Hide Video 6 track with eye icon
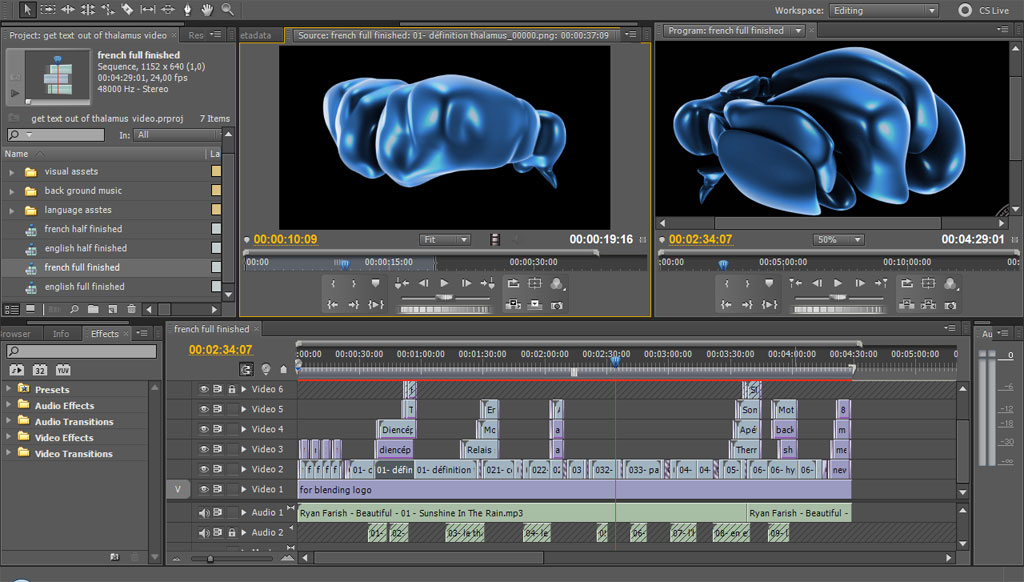Screen dimensions: 1024x582 tap(205, 389)
